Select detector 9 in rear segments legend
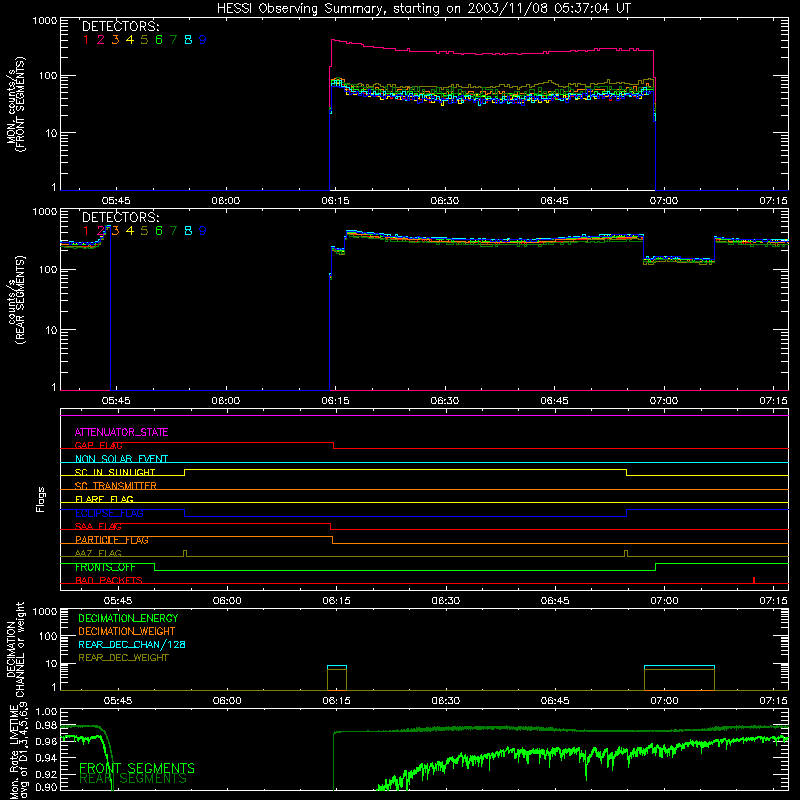The image size is (800, 800). click(203, 231)
